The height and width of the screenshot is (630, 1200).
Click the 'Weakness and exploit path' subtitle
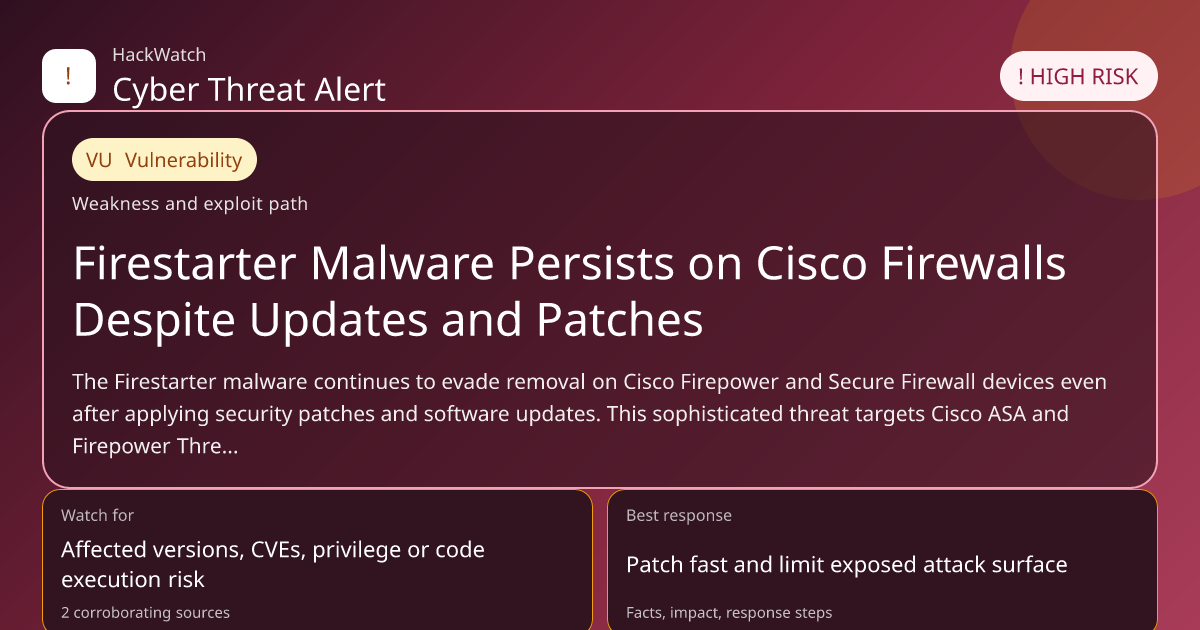point(190,204)
